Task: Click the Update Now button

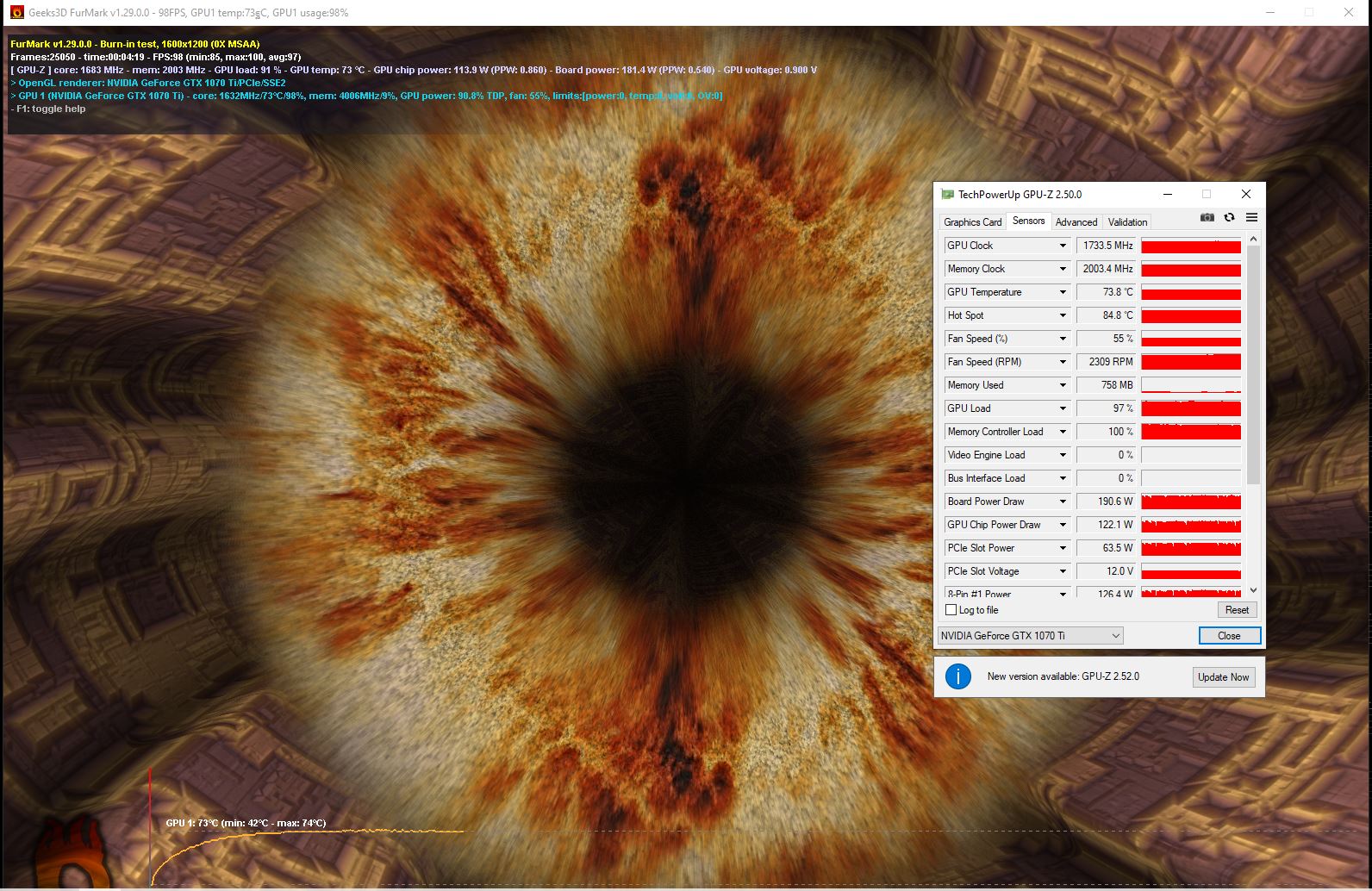Action: [1223, 677]
